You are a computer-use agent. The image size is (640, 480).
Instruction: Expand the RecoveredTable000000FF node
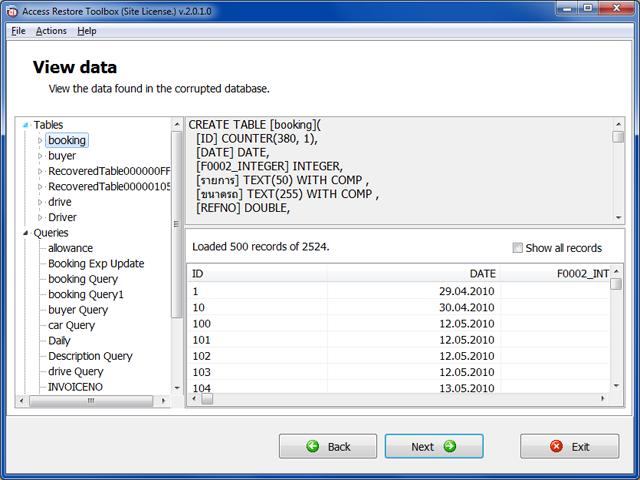click(x=40, y=171)
